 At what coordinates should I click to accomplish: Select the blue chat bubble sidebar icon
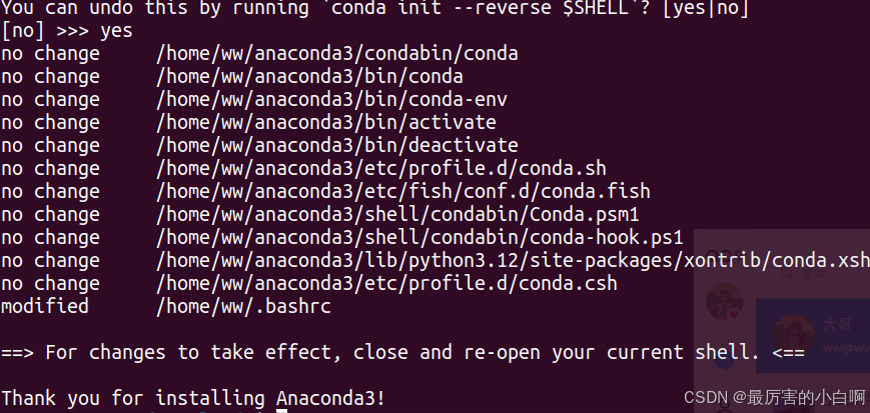(x=725, y=362)
